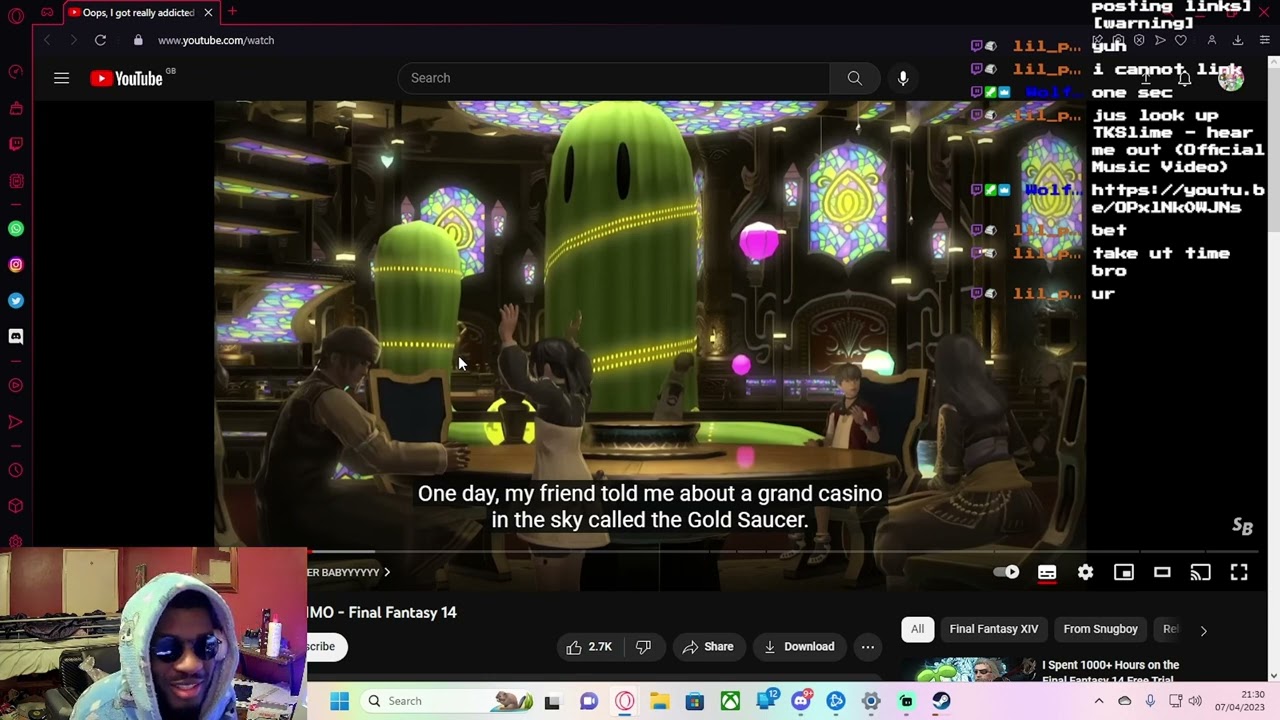Open Windows Start menu
This screenshot has height=720, width=1280.
339,701
